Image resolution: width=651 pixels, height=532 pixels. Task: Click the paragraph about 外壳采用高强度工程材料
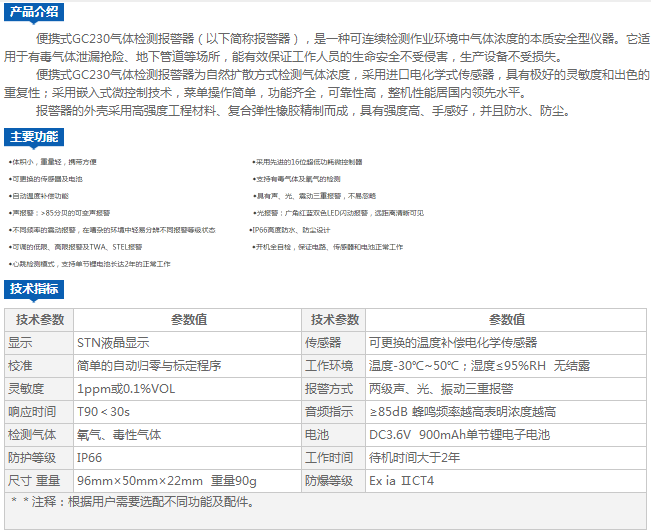tap(303, 111)
